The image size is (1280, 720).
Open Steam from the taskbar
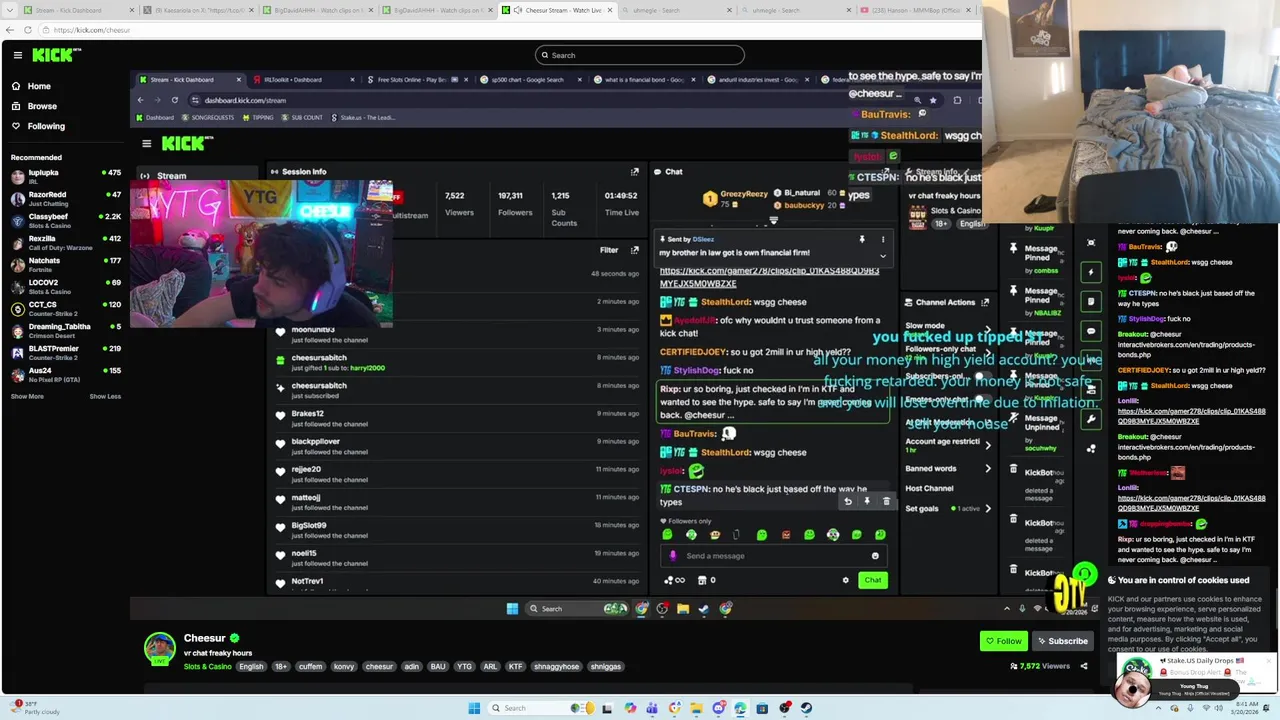pyautogui.click(x=806, y=708)
